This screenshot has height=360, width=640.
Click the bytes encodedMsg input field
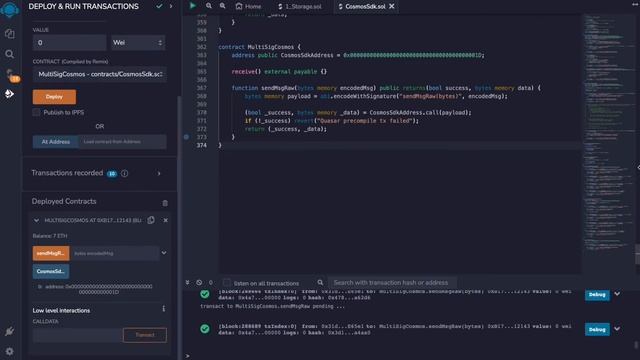[114, 253]
